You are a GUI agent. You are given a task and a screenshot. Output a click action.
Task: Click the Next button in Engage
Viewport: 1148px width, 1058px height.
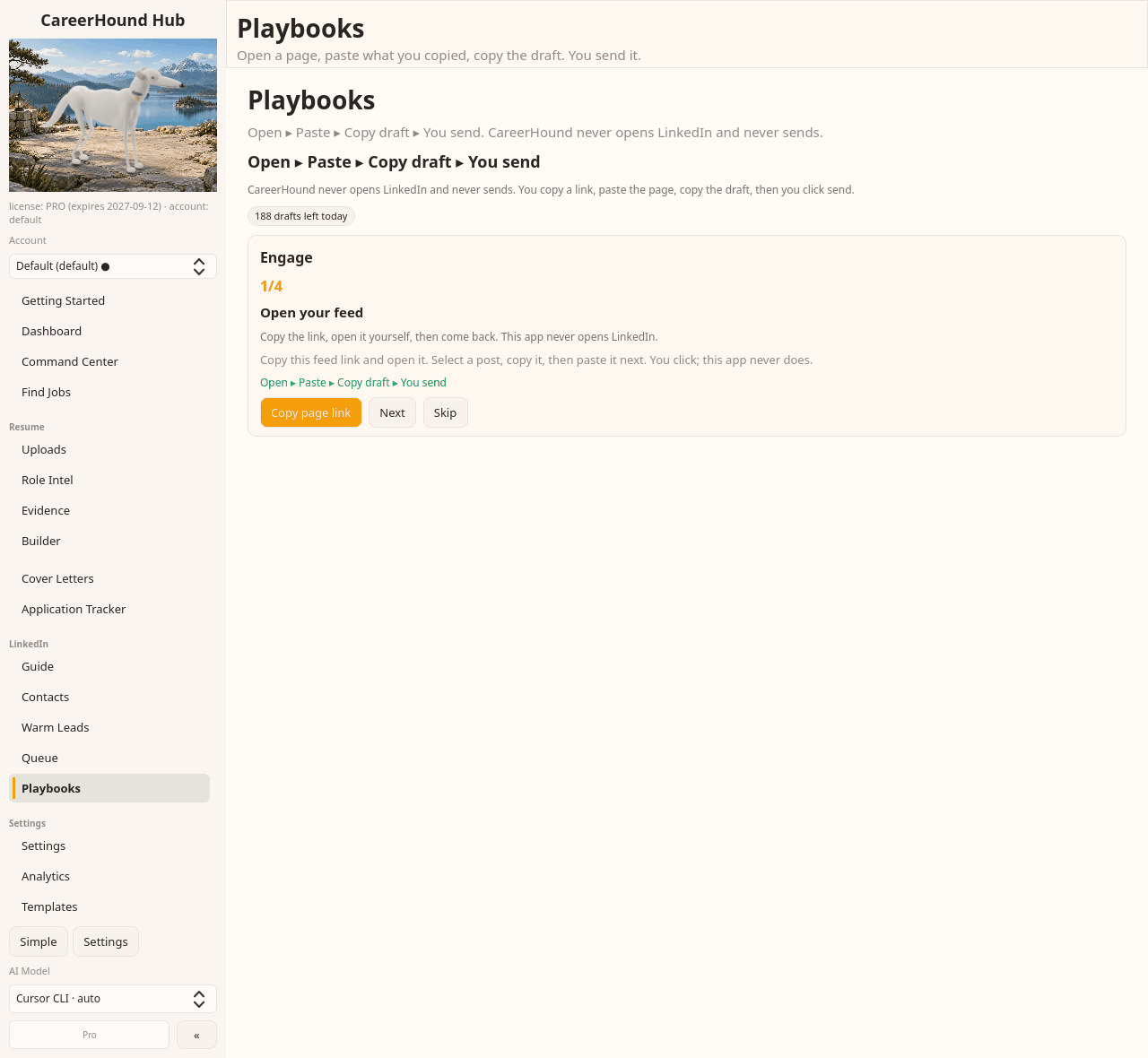[392, 412]
